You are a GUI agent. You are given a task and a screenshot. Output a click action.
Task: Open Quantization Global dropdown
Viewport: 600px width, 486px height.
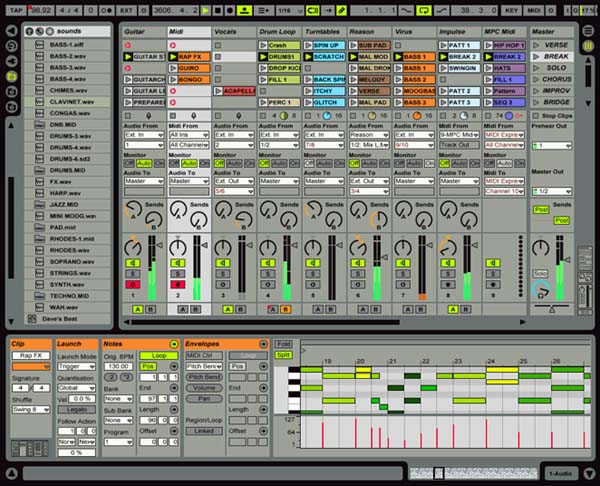point(77,388)
